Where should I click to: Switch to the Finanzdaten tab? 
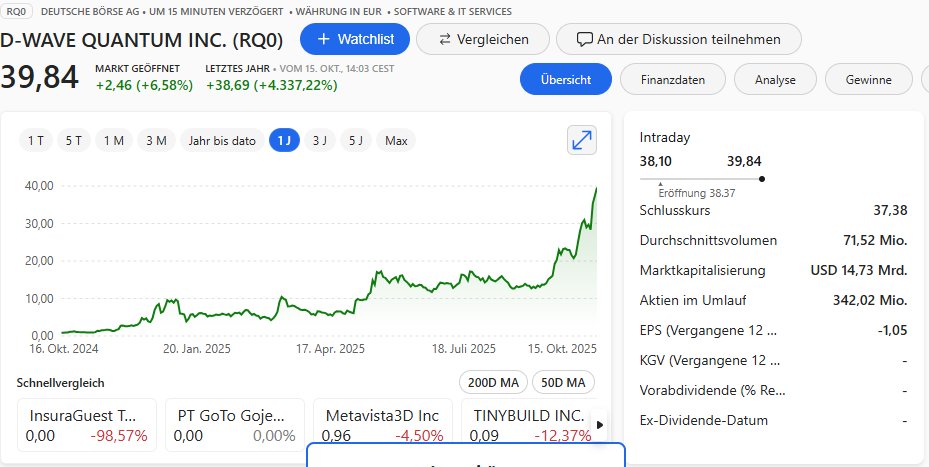point(672,79)
